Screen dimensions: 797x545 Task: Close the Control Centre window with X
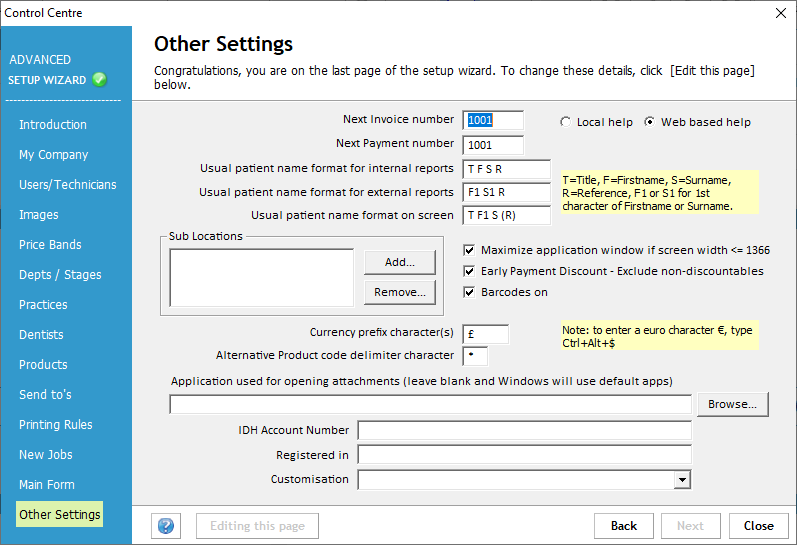[780, 13]
